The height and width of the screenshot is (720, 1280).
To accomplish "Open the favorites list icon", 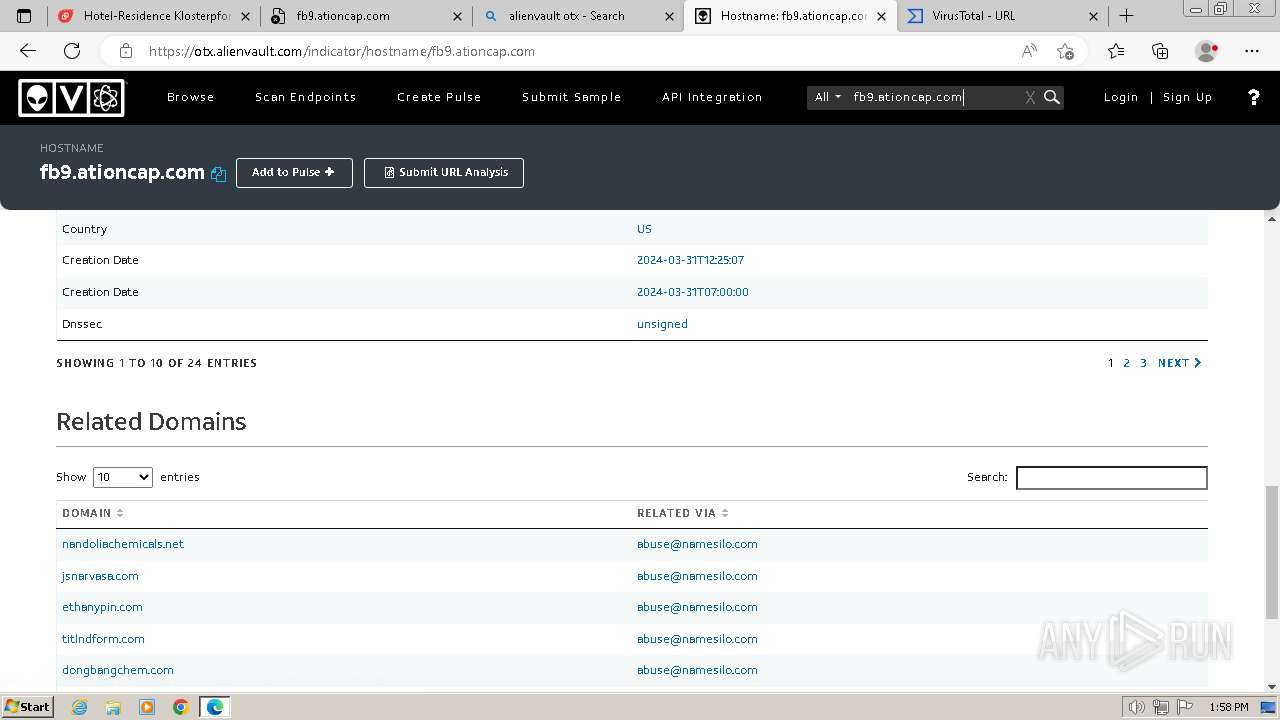I will pyautogui.click(x=1116, y=51).
